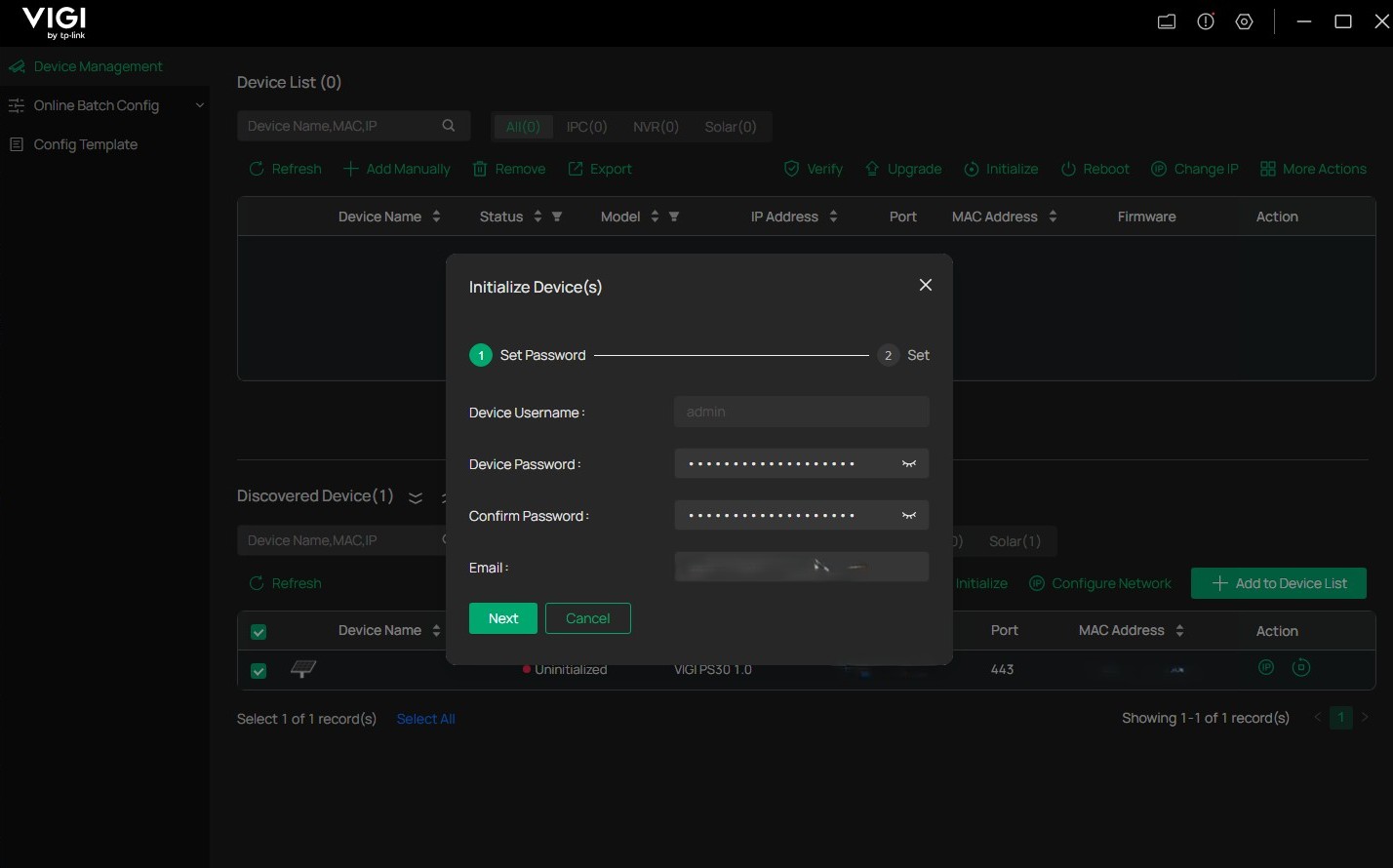
Task: Open the Model column filter
Action: 674,217
